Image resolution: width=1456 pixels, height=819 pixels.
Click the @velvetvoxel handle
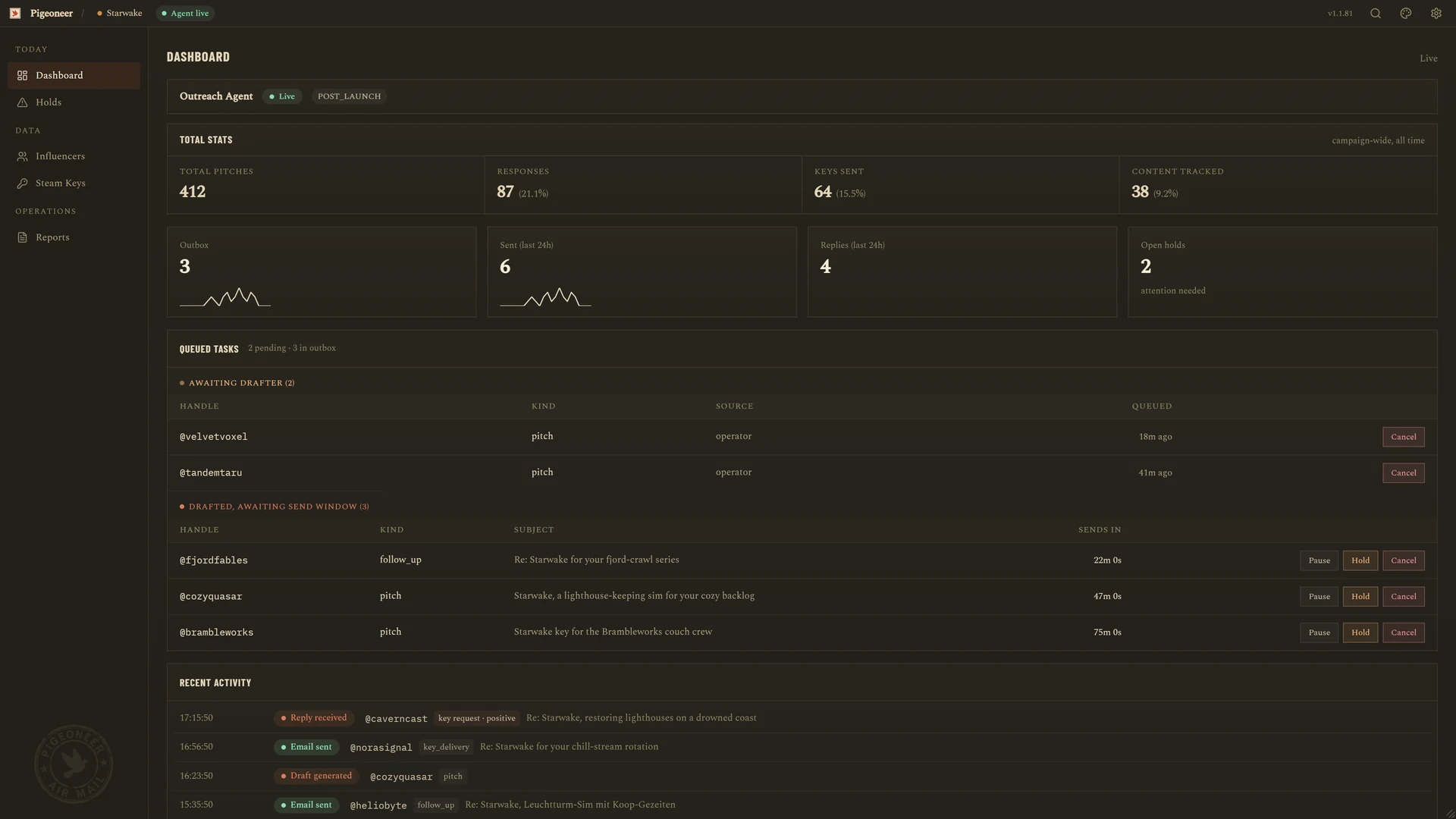(x=213, y=438)
